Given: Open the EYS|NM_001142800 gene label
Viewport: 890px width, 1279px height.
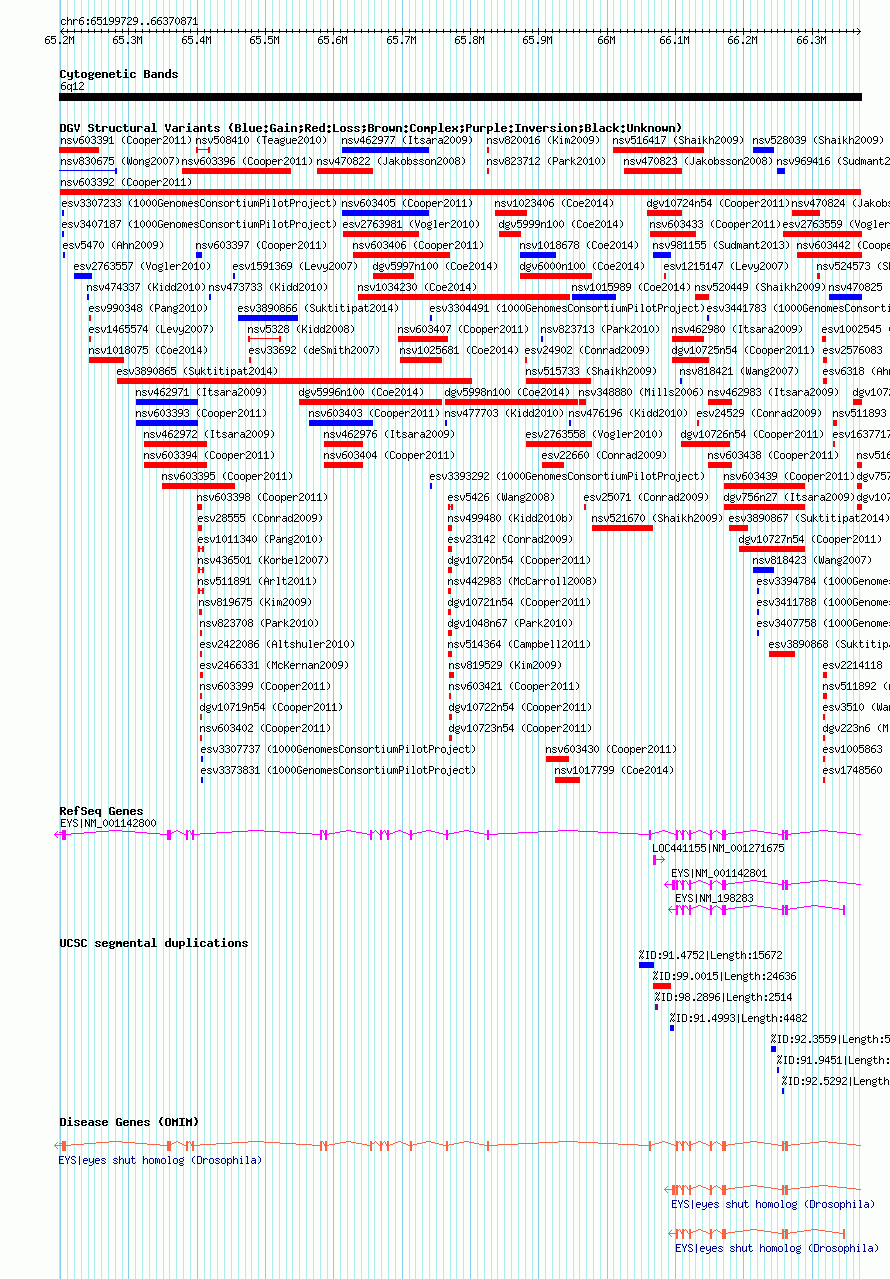Looking at the screenshot, I should [x=108, y=823].
